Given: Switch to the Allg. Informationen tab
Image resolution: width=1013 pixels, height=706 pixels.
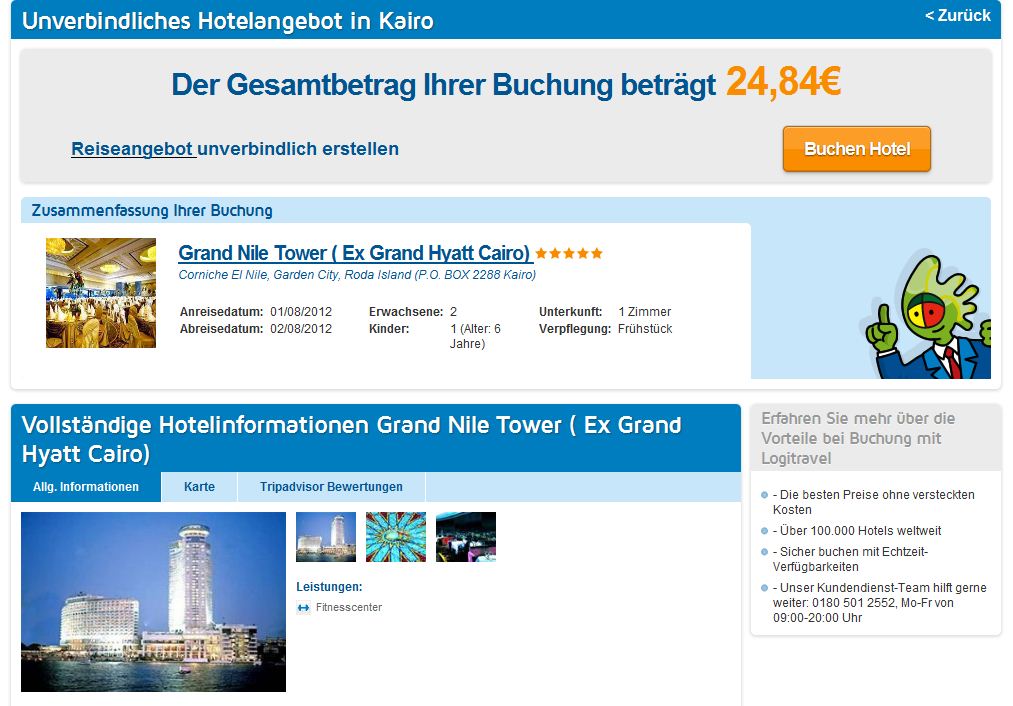Looking at the screenshot, I should (x=86, y=487).
